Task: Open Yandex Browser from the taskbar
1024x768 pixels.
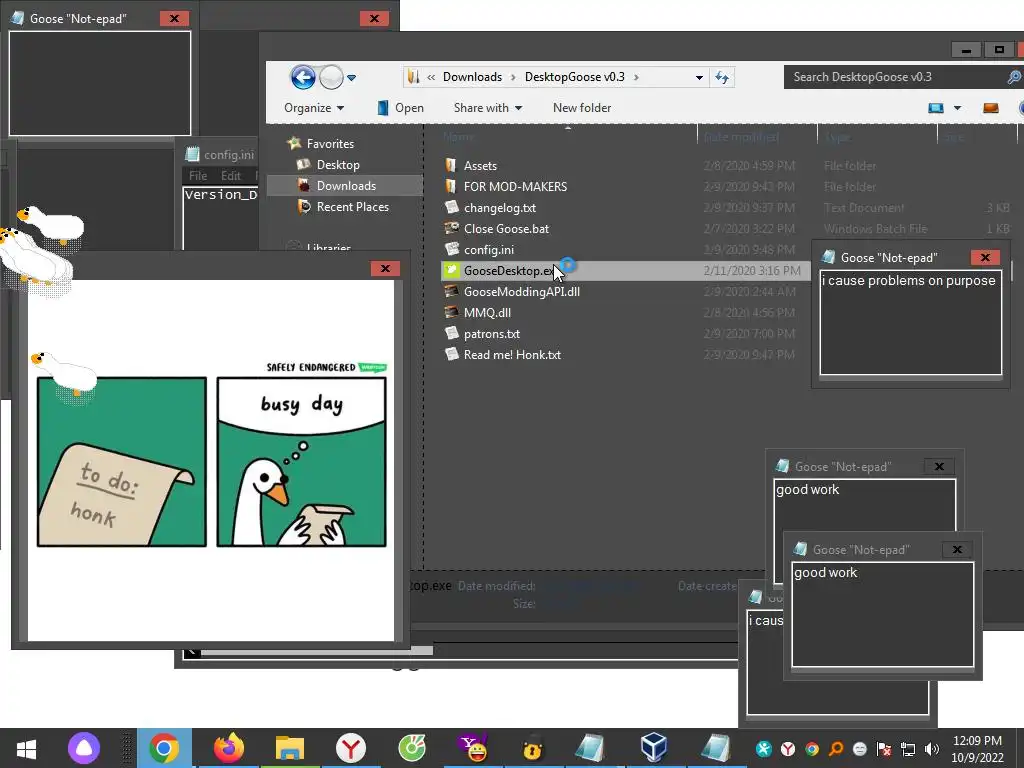Action: click(x=351, y=748)
